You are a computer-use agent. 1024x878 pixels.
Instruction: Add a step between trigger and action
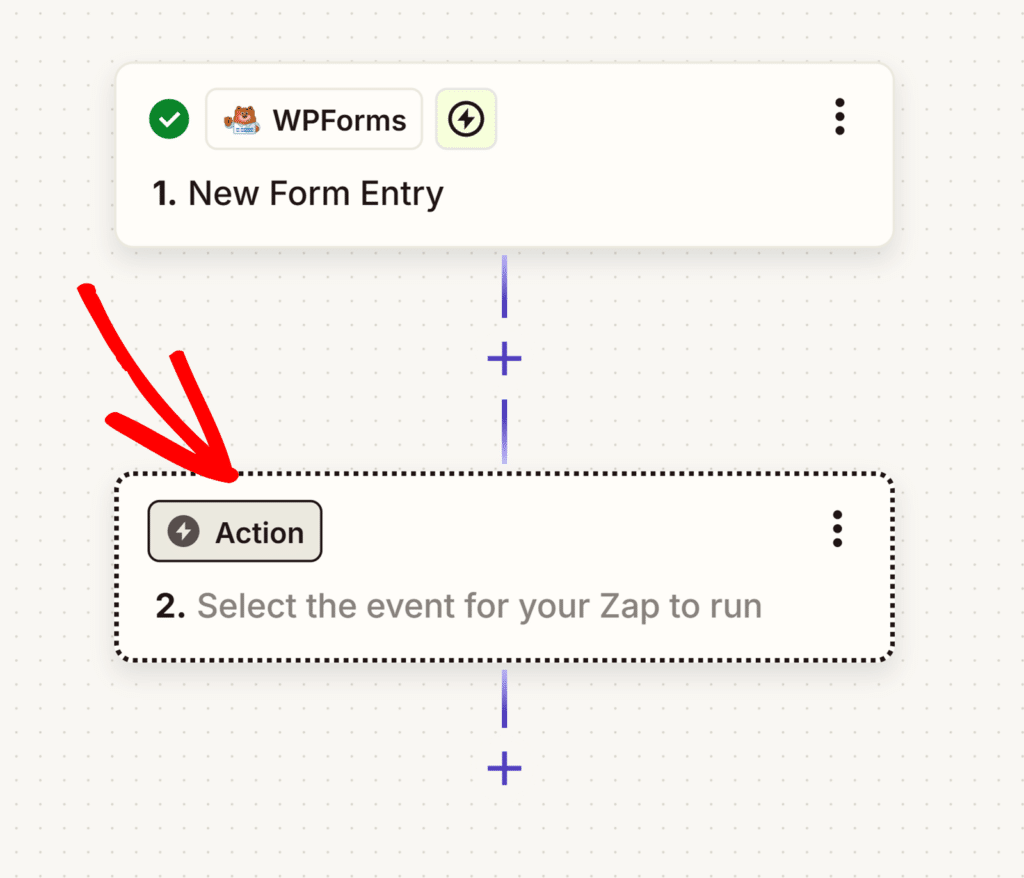504,359
